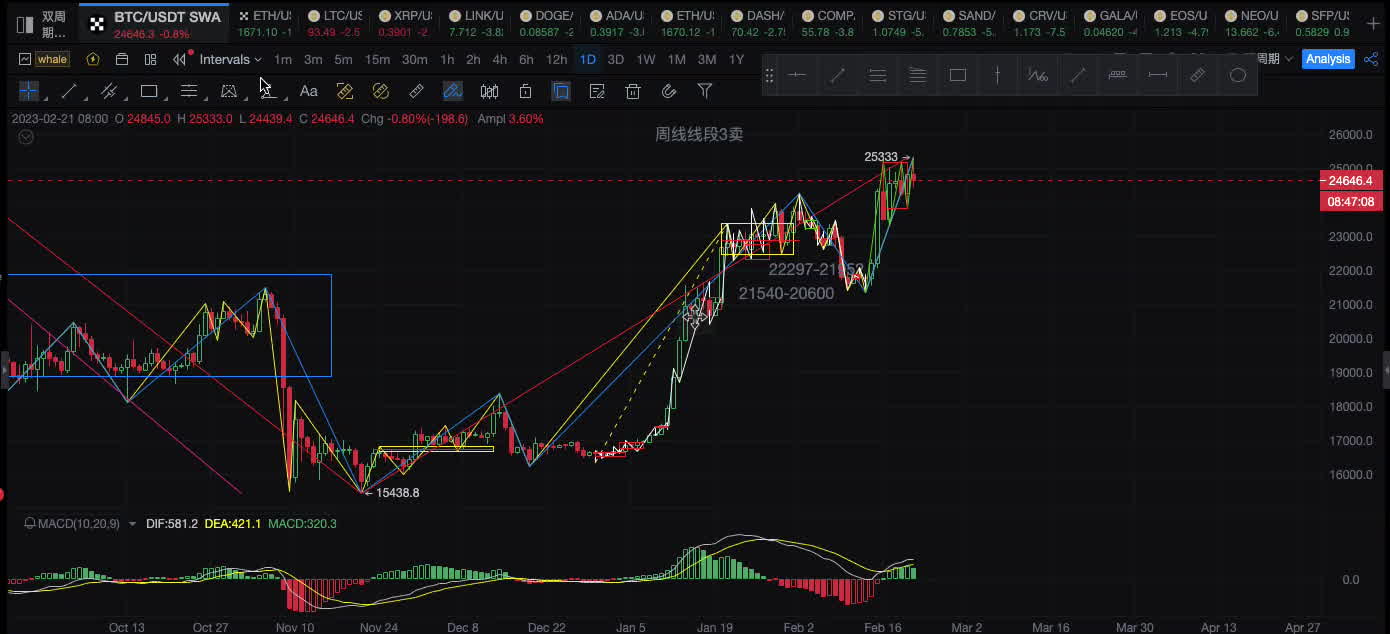The height and width of the screenshot is (634, 1390).
Task: Choose the rectangle shape tool
Action: point(149,91)
